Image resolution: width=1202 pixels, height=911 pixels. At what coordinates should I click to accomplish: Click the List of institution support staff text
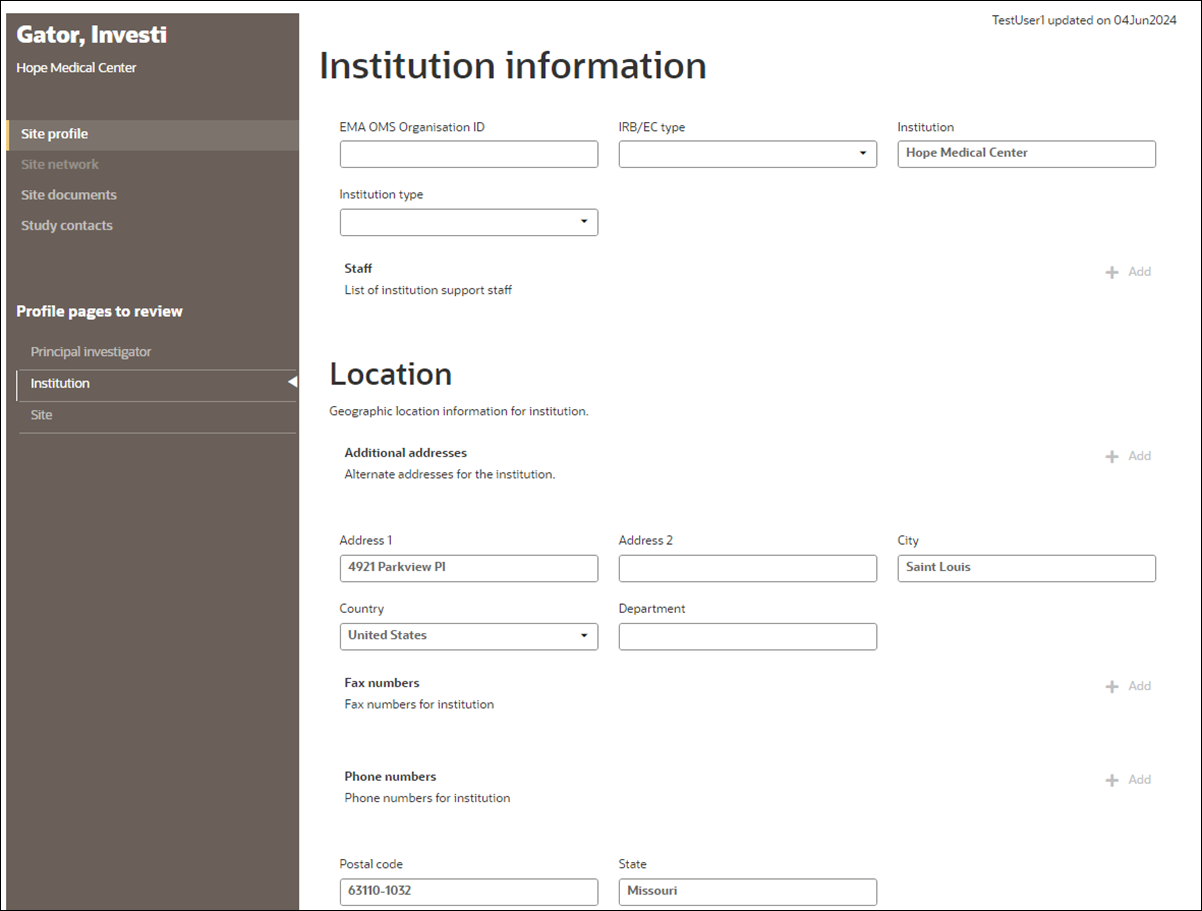(x=428, y=291)
